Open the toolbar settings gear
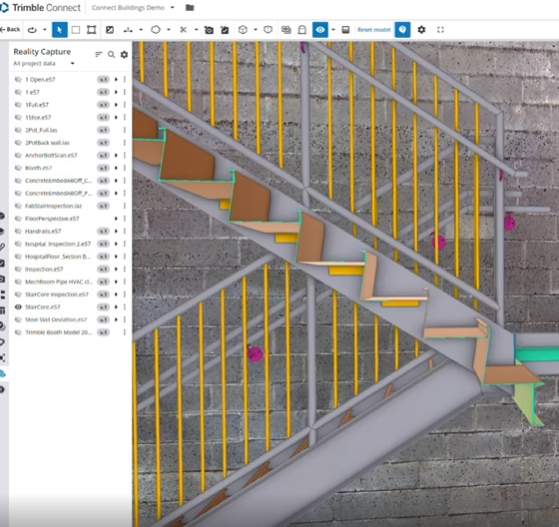 pos(421,30)
